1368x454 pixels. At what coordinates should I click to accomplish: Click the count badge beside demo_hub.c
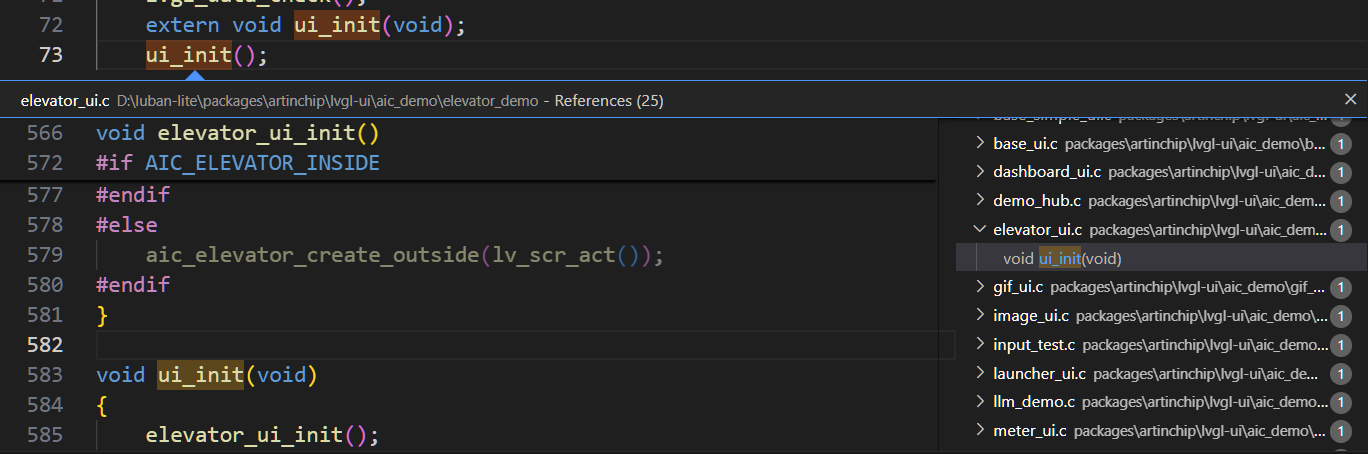point(1341,201)
